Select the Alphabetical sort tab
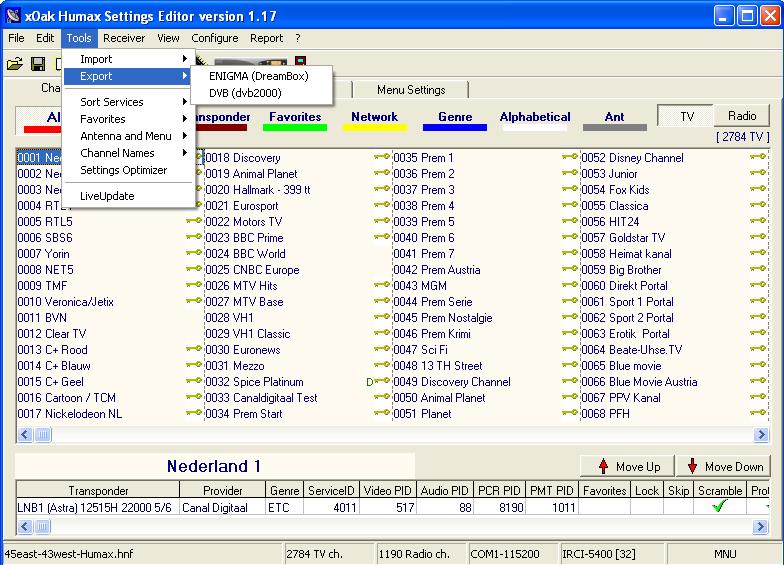 [x=535, y=120]
